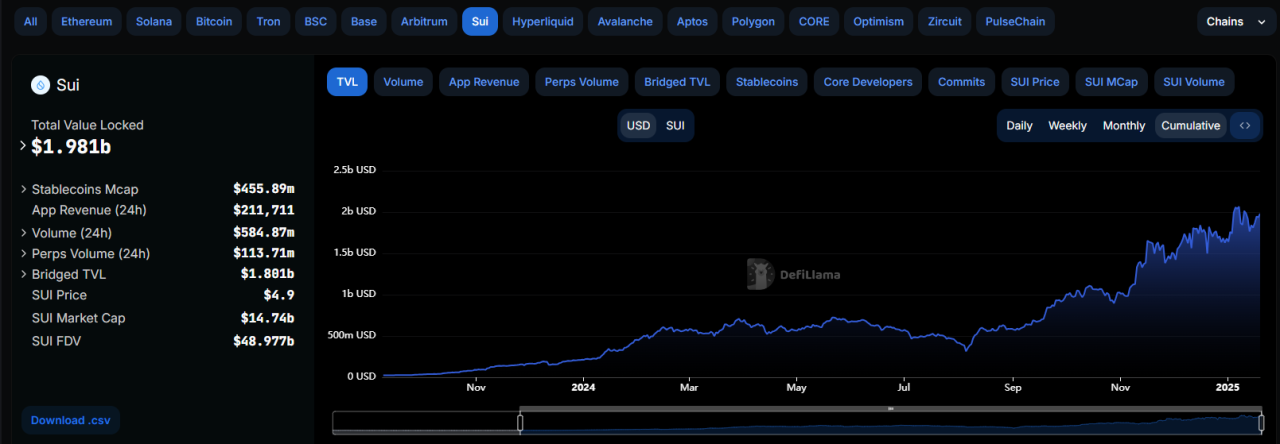Click the embed code icon beside Cumulative
The image size is (1280, 444).
pyautogui.click(x=1245, y=126)
